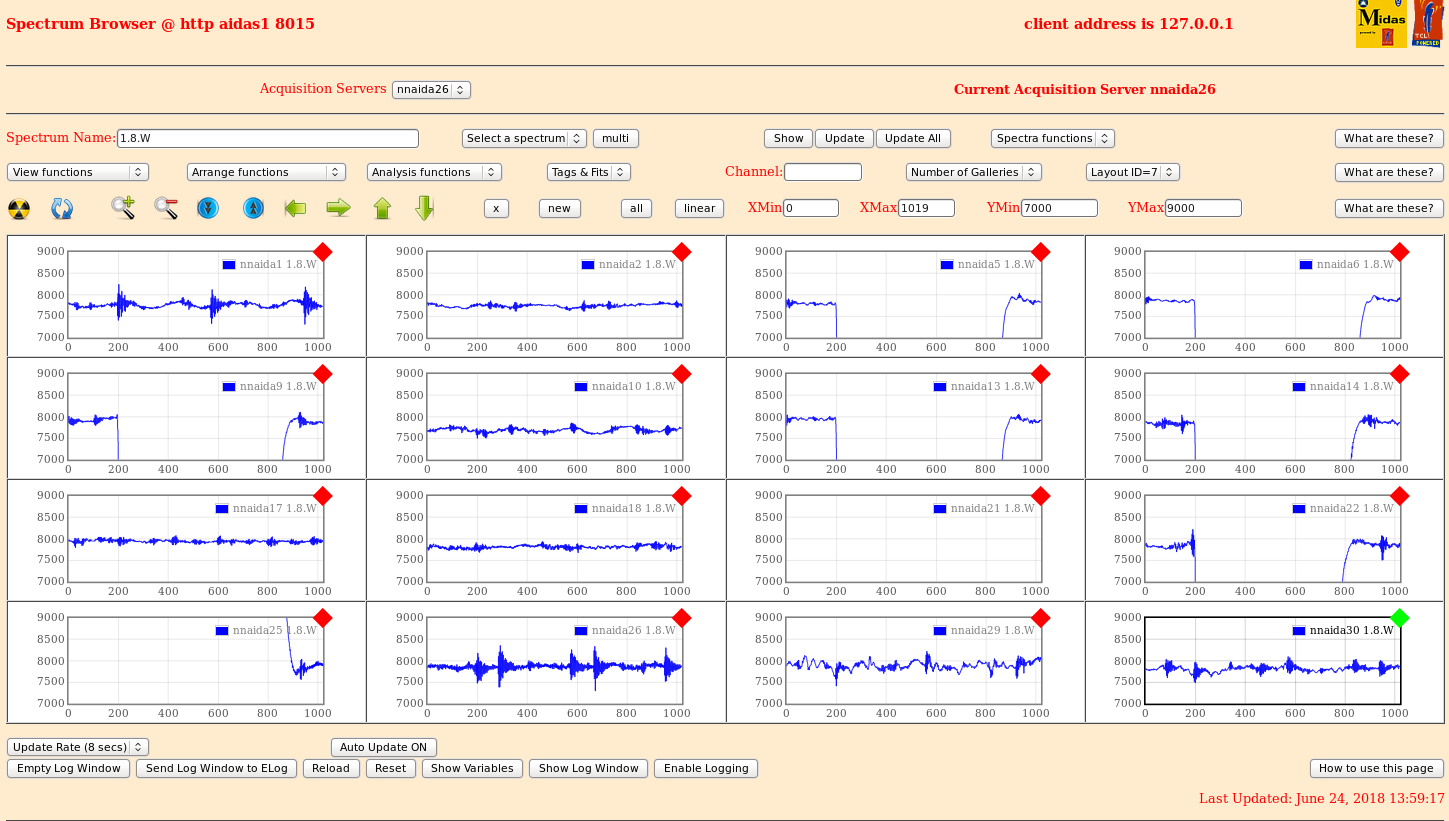The width and height of the screenshot is (1449, 821).
Task: Click red diamond on nnaida21 plot
Action: click(1040, 496)
